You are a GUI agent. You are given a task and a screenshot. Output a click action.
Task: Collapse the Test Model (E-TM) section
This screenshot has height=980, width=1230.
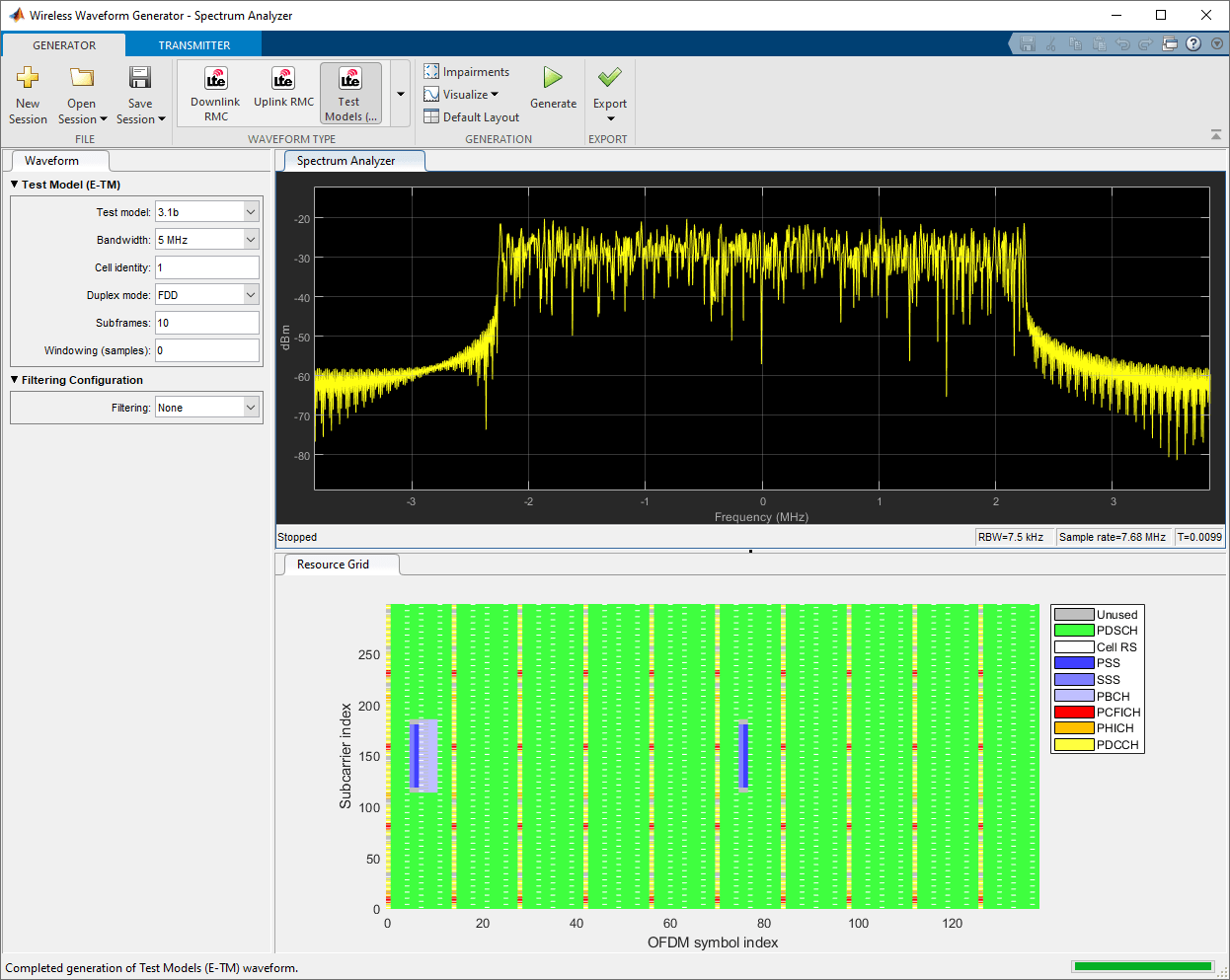pos(15,185)
